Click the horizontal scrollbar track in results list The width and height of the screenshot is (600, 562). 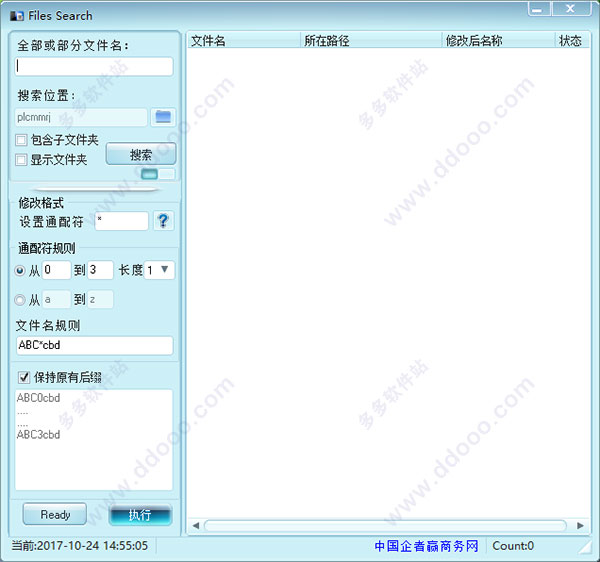tap(385, 526)
